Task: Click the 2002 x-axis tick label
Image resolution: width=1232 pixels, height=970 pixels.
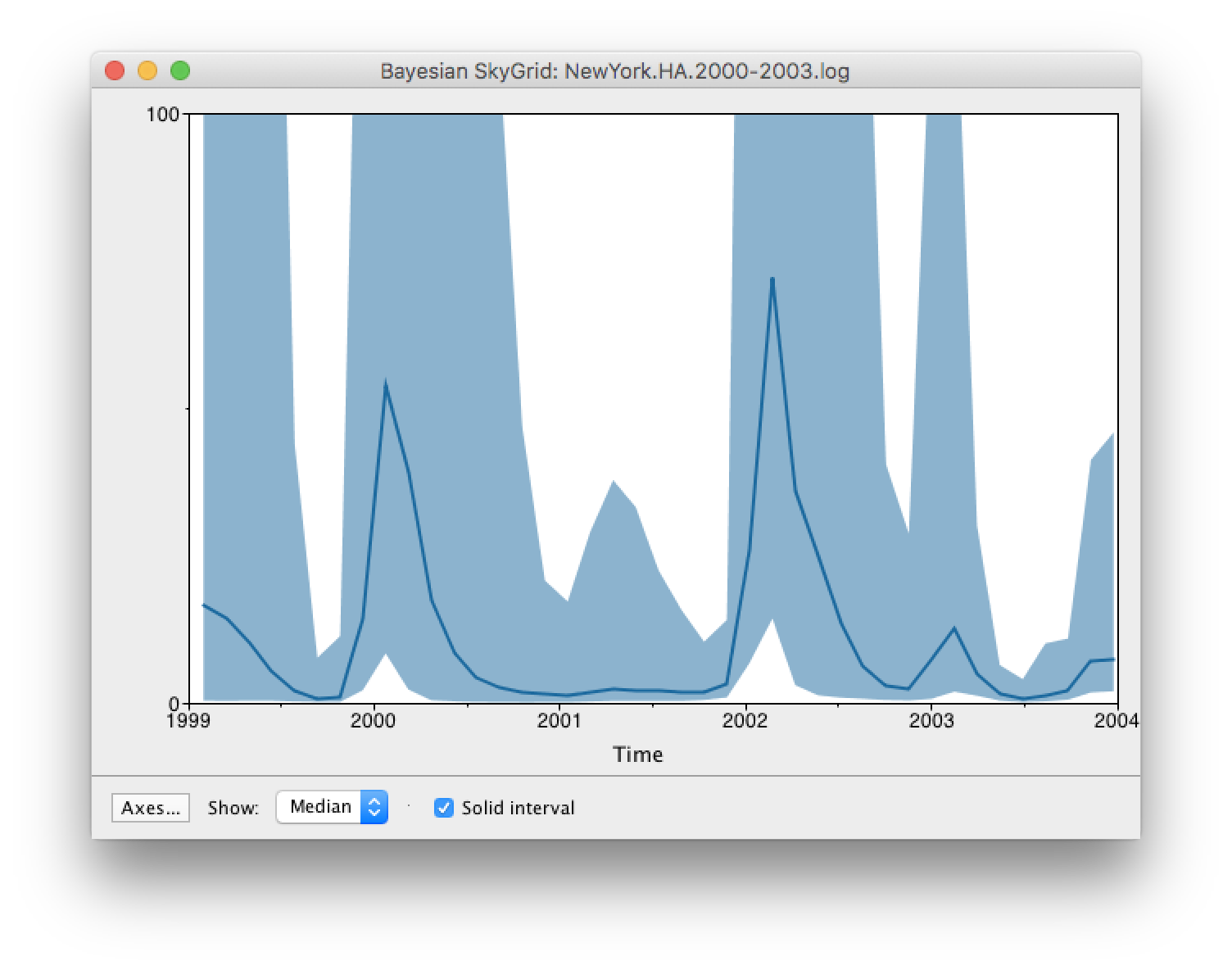Action: 745,720
